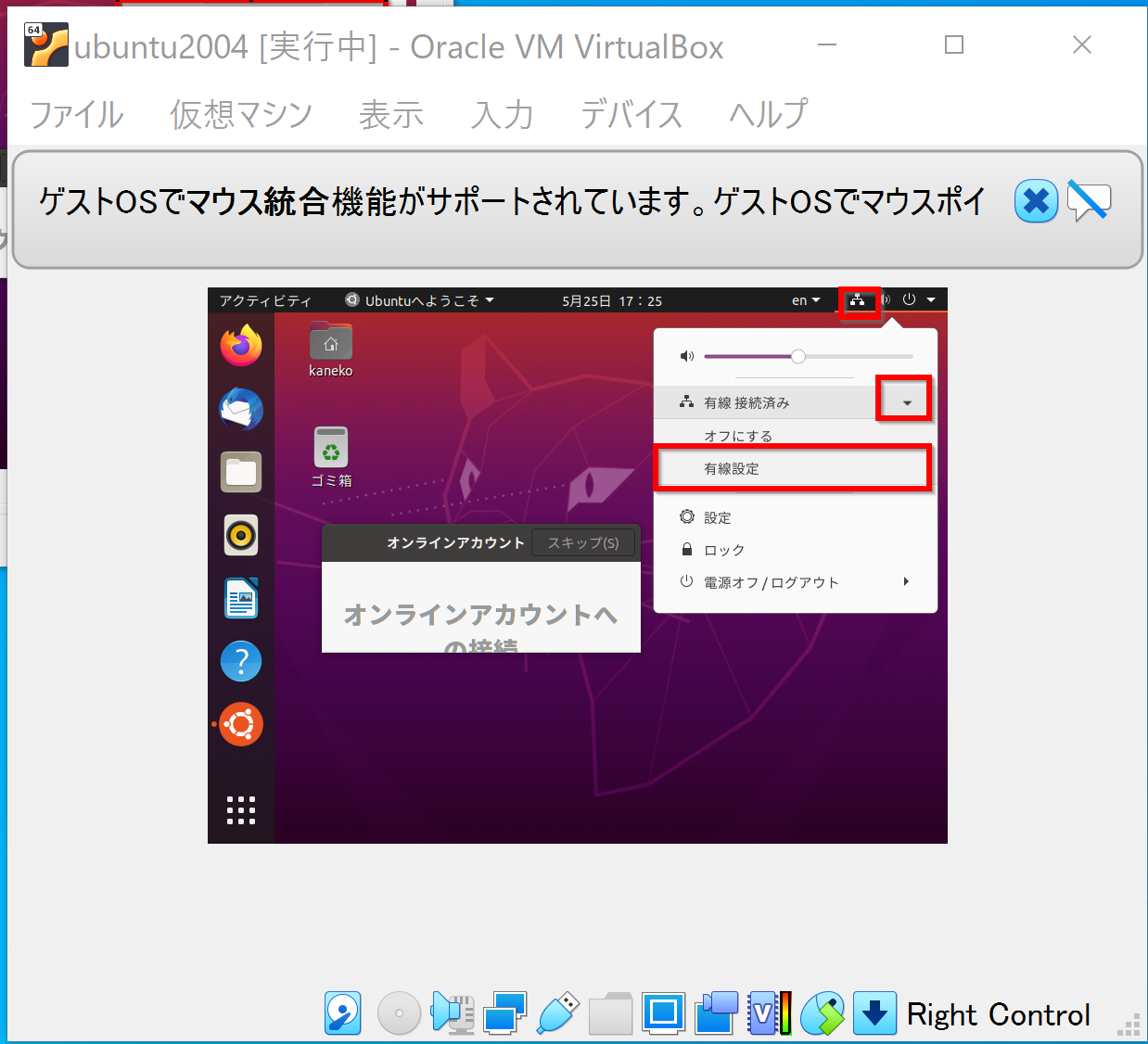
Task: Click the Ubuntu logo icon in dock
Action: pos(241,724)
